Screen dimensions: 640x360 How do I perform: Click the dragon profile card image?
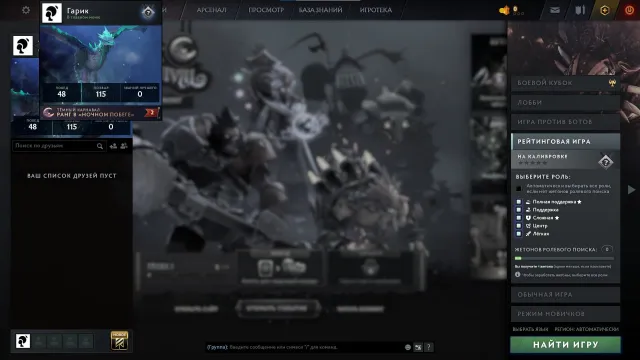[x=100, y=54]
